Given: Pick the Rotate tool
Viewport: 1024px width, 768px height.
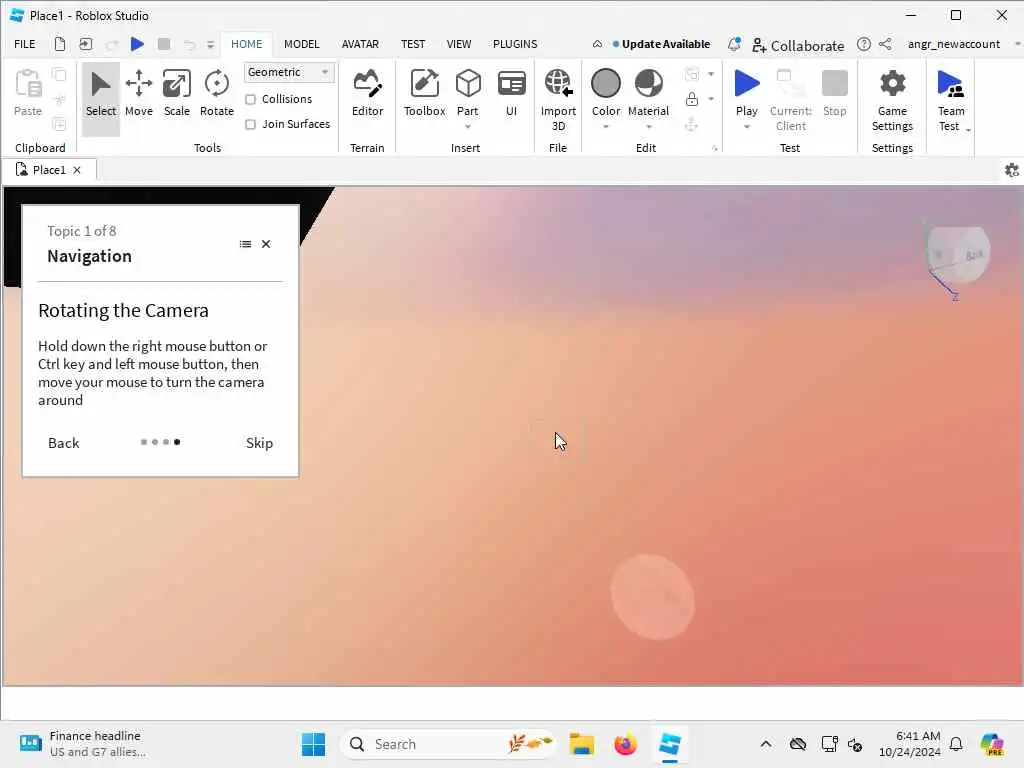Looking at the screenshot, I should coord(216,95).
